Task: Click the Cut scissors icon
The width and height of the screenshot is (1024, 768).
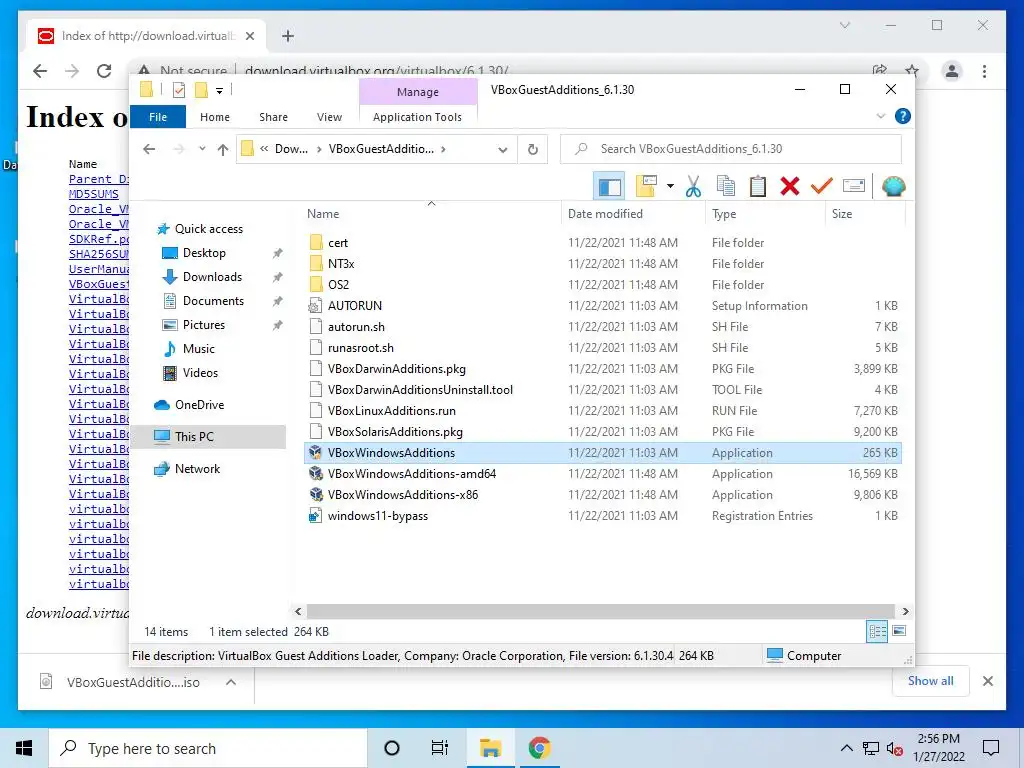Action: [694, 187]
